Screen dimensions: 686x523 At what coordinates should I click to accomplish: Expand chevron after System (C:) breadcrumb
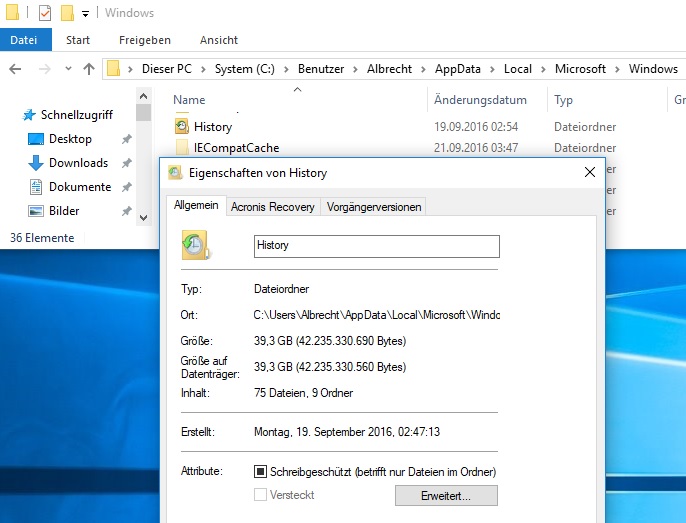[286, 69]
